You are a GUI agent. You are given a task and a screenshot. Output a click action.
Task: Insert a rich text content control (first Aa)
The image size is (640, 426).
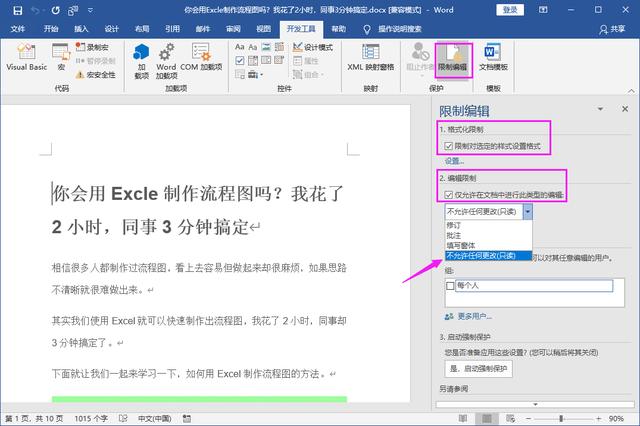tap(240, 47)
